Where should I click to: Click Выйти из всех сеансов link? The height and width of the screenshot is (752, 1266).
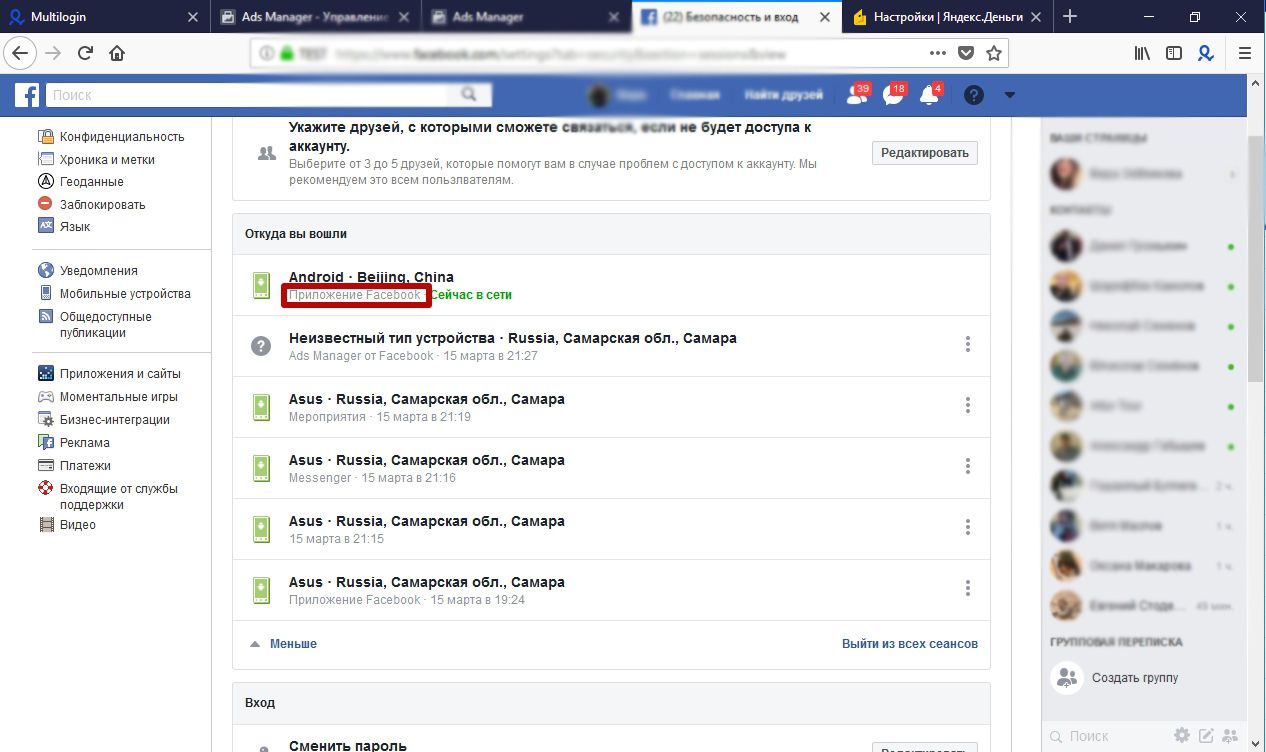click(910, 644)
